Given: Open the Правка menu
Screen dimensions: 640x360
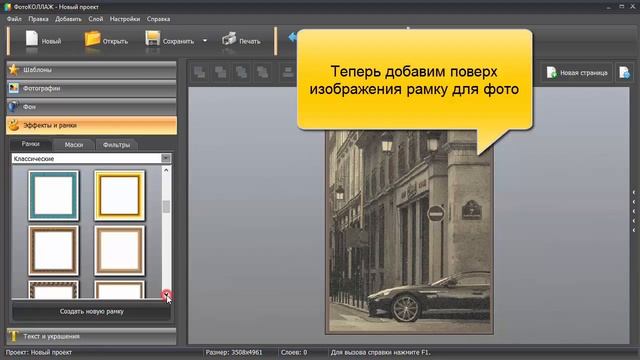Looking at the screenshot, I should (x=38, y=19).
